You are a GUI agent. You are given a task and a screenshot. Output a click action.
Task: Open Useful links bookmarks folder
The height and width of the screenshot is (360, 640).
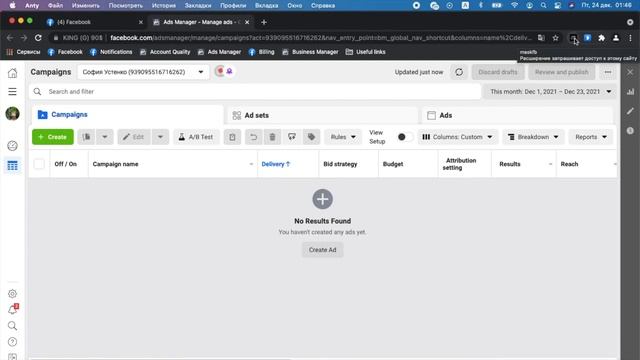366,52
